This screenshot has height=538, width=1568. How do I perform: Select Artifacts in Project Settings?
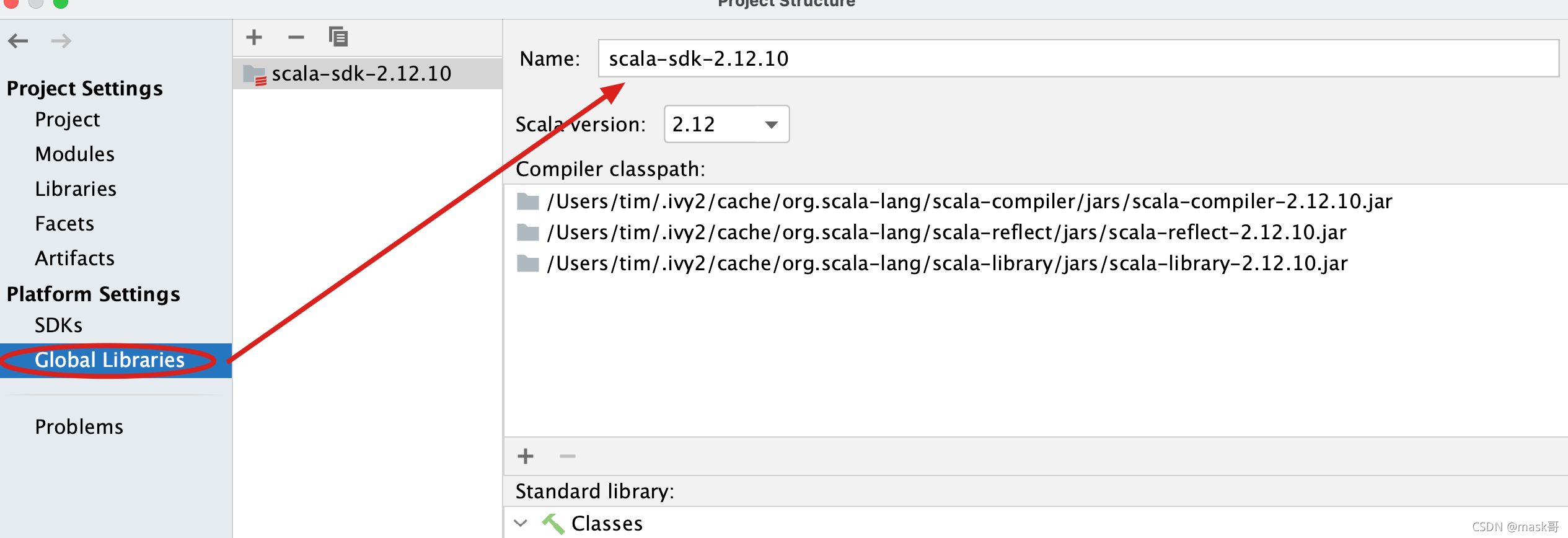pyautogui.click(x=74, y=258)
